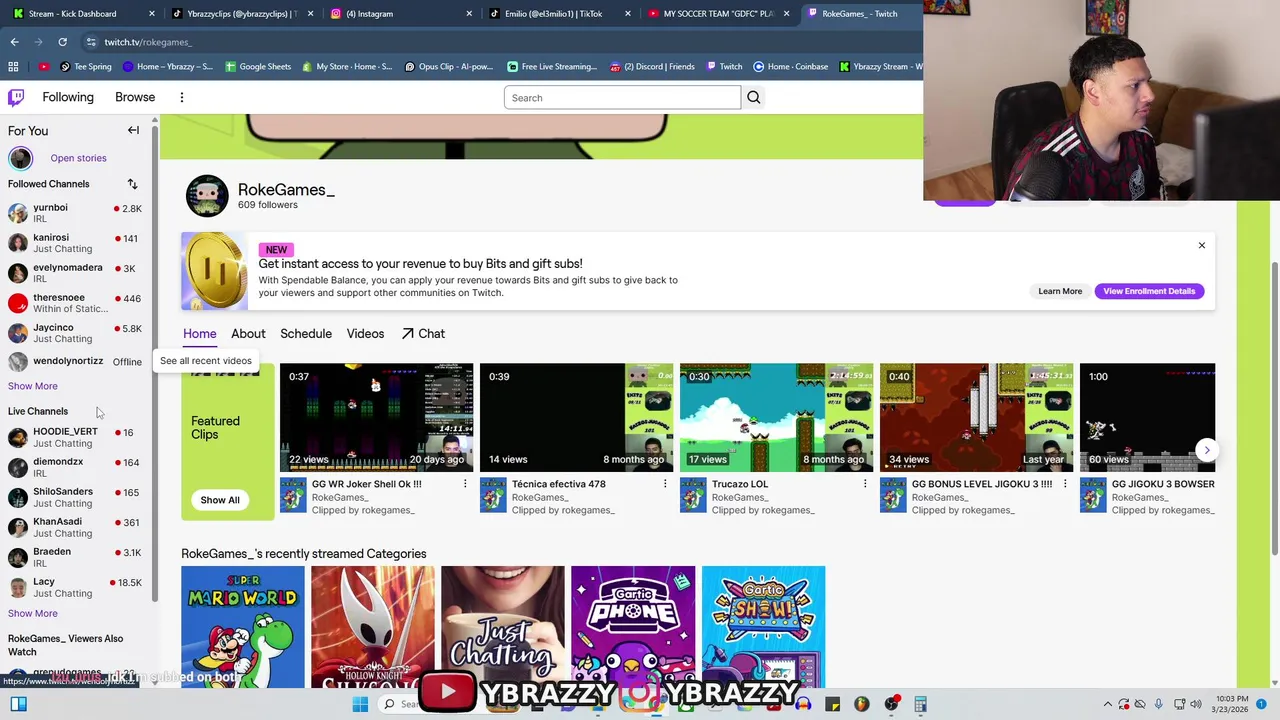The image size is (1280, 720).
Task: Switch to the Emilio TikTok tab
Action: click(560, 14)
